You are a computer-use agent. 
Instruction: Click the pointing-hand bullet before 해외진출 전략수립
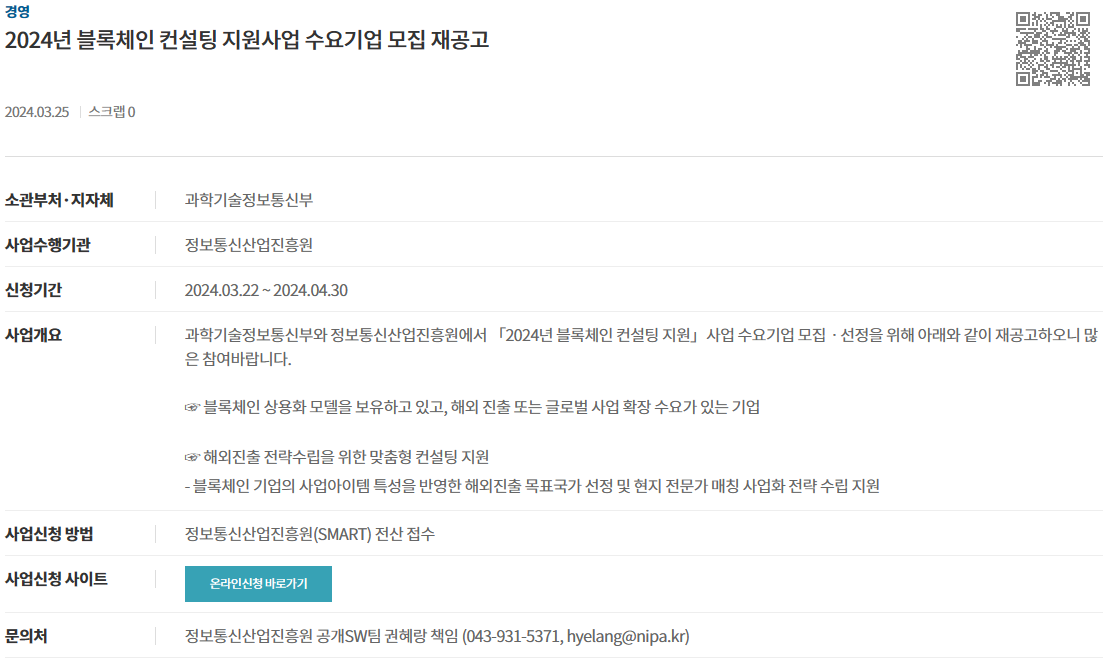click(192, 458)
